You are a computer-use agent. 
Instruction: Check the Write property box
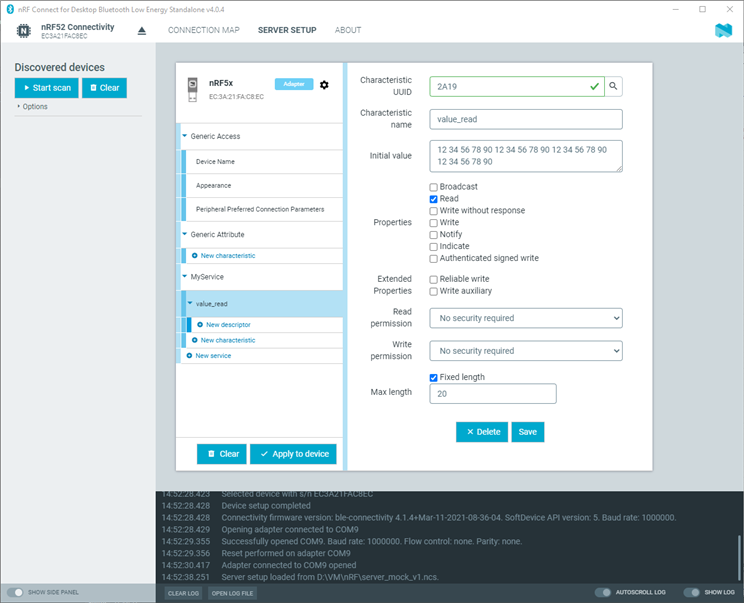pos(433,223)
